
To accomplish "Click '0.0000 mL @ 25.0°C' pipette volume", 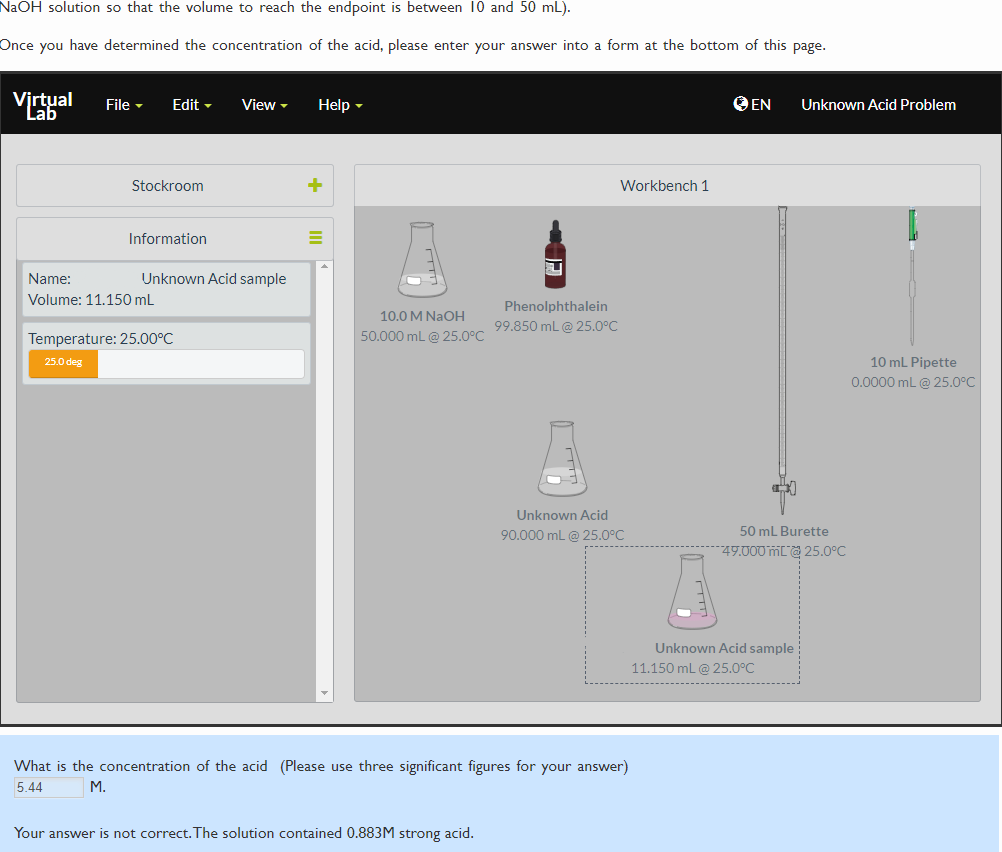I will (x=913, y=382).
